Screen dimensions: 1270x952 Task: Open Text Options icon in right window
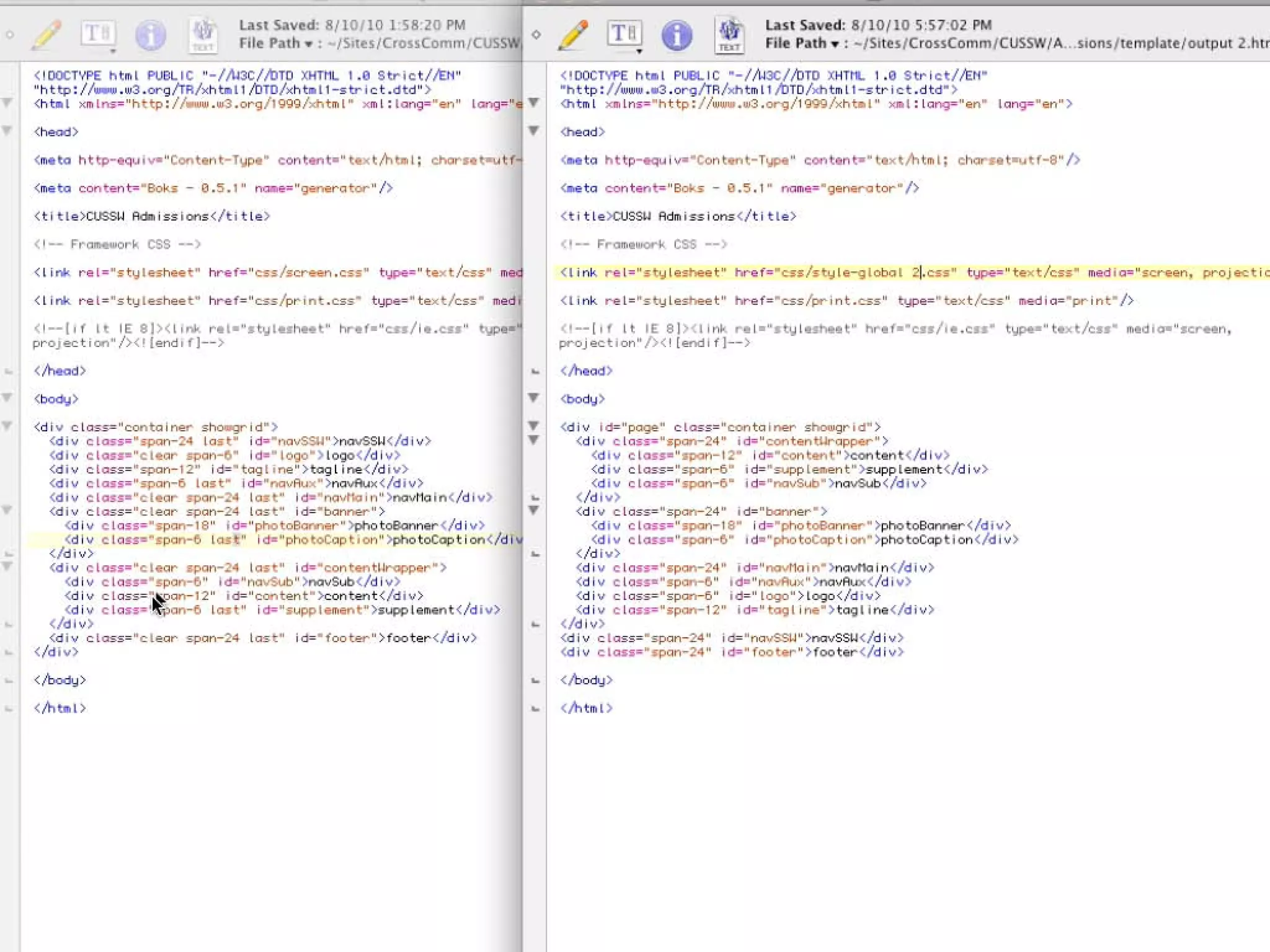click(624, 35)
